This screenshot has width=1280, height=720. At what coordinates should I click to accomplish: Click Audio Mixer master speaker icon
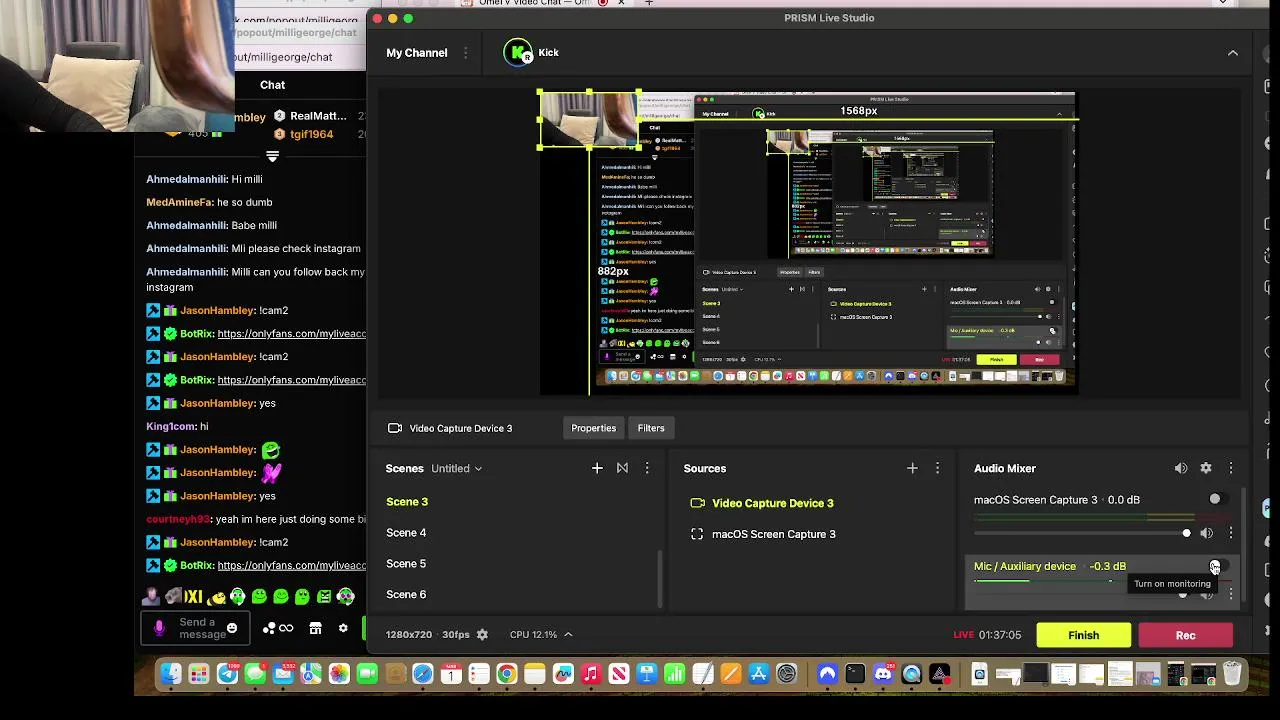coord(1181,468)
